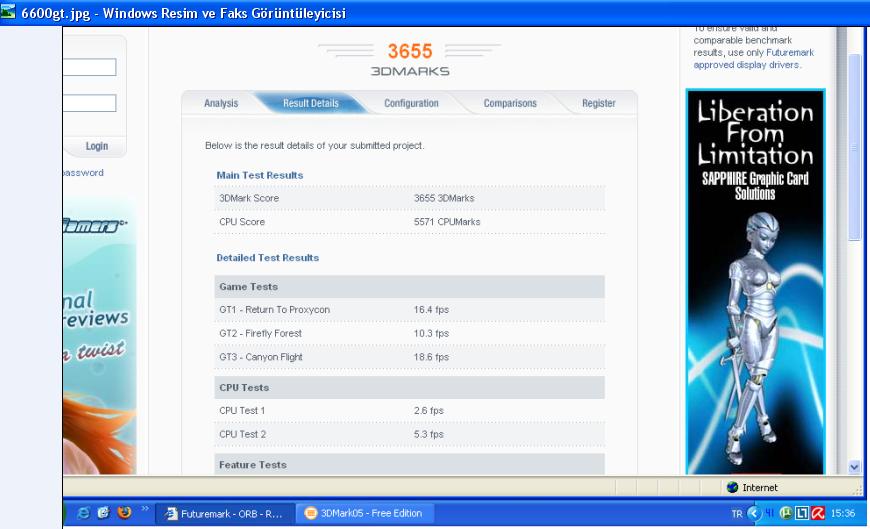Click the CPU Test 1 label
The height and width of the screenshot is (529, 870).
tap(242, 411)
